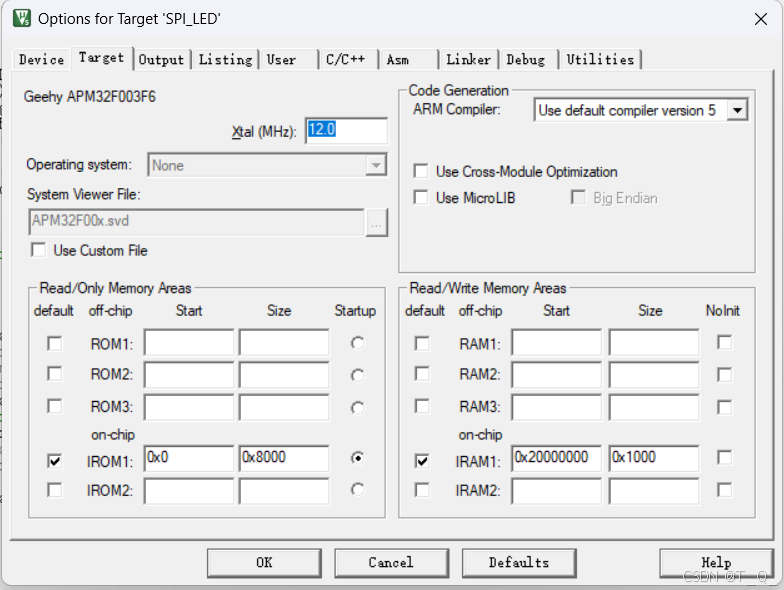This screenshot has width=784, height=590.
Task: Select the Target tab
Action: (x=102, y=58)
